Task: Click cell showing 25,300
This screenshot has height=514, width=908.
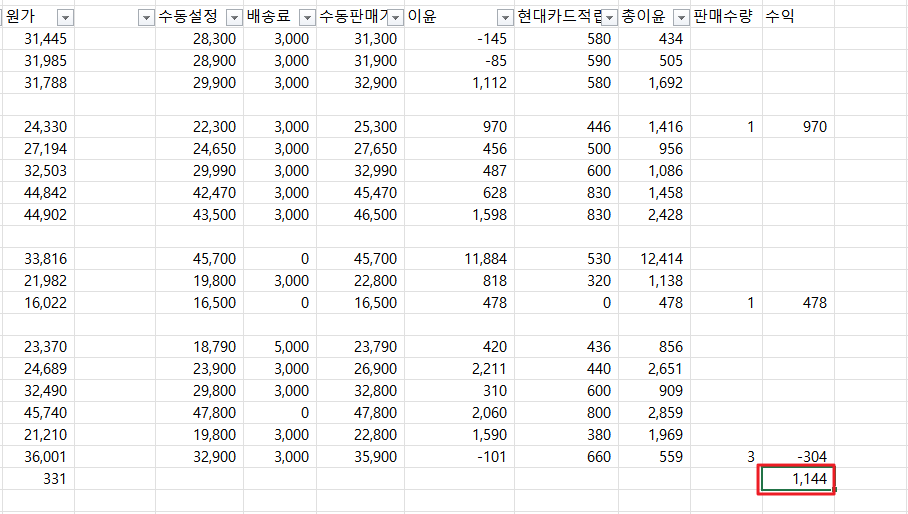Action: coord(360,127)
